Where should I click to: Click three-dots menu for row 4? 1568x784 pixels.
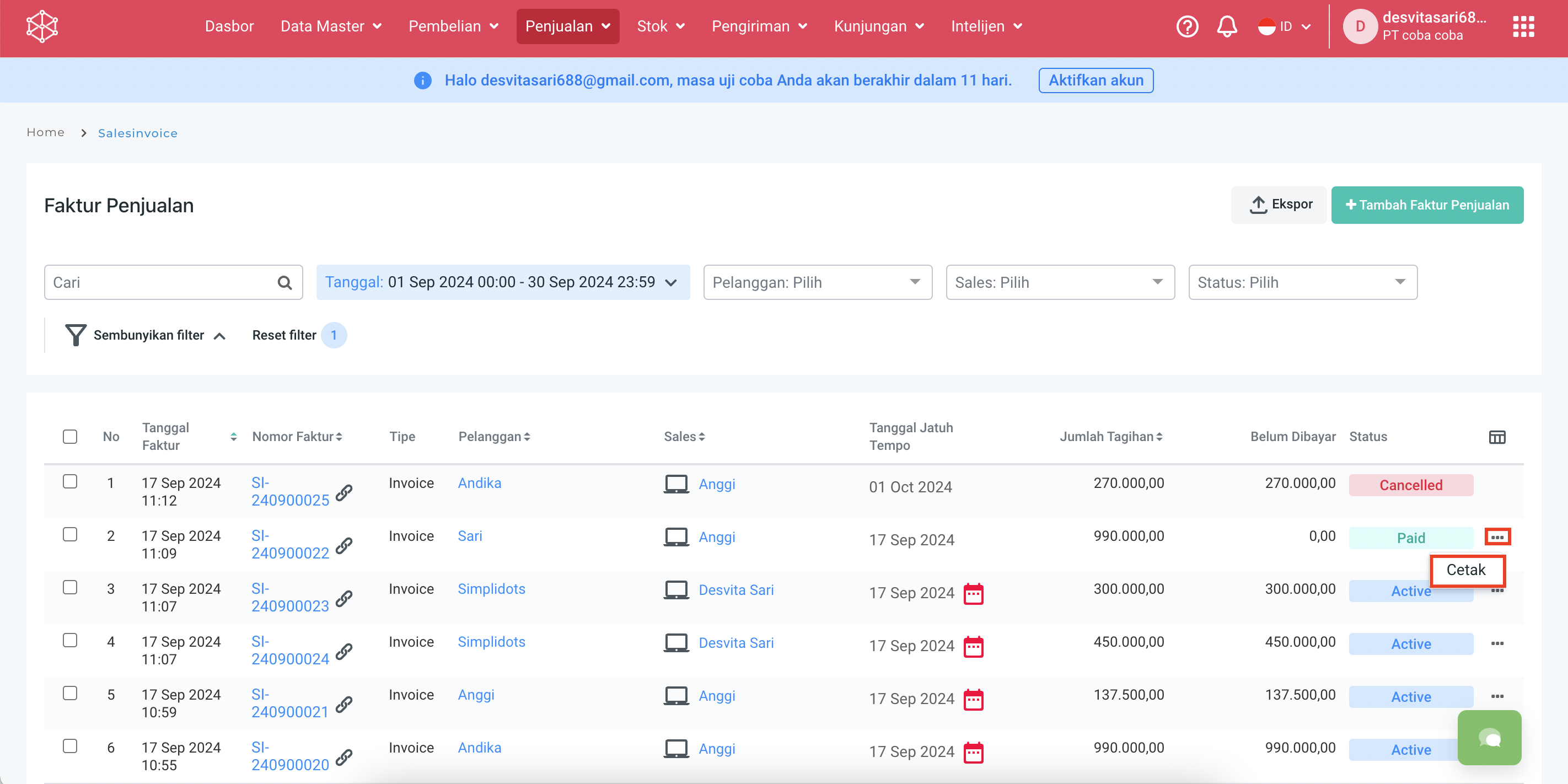(1497, 643)
